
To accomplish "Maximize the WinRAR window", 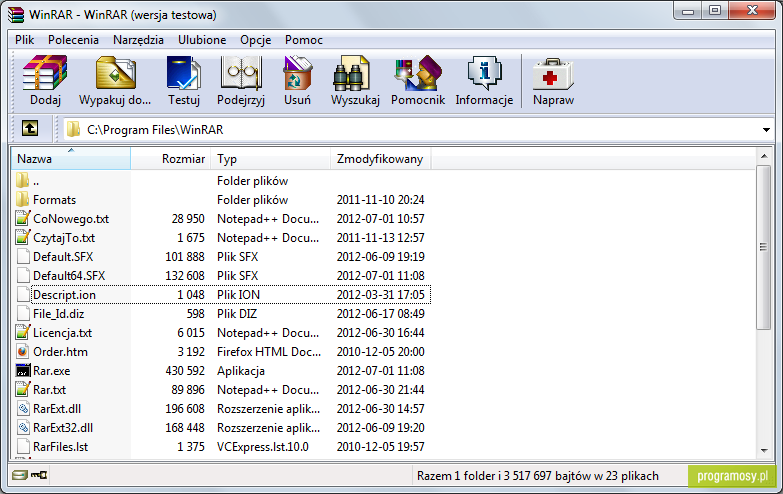I will point(715,11).
